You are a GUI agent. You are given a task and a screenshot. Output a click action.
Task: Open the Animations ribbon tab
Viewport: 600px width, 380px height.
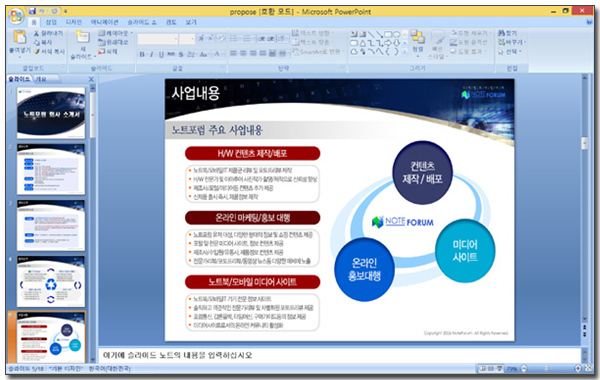tap(104, 22)
